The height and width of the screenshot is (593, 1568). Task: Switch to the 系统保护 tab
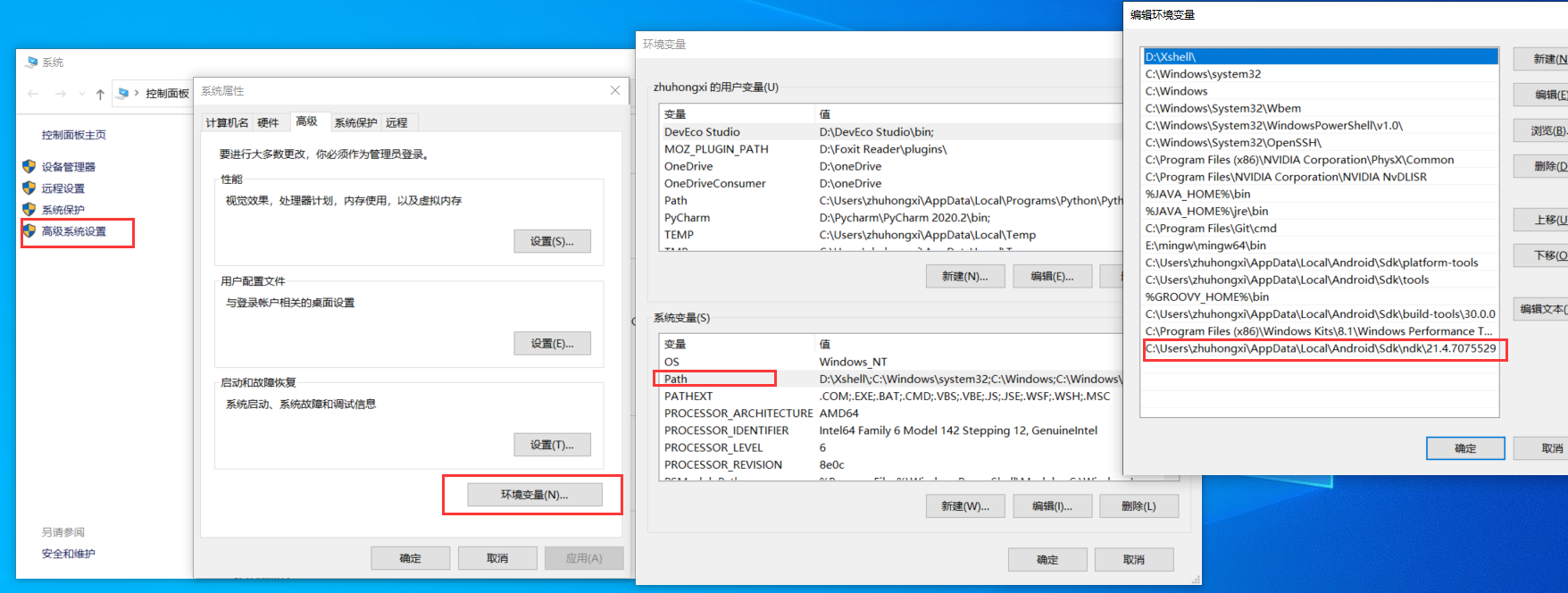pyautogui.click(x=355, y=122)
